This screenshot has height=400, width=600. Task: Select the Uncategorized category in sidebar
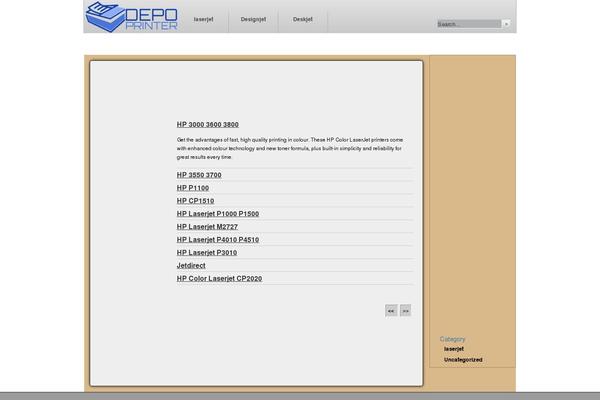coord(463,360)
